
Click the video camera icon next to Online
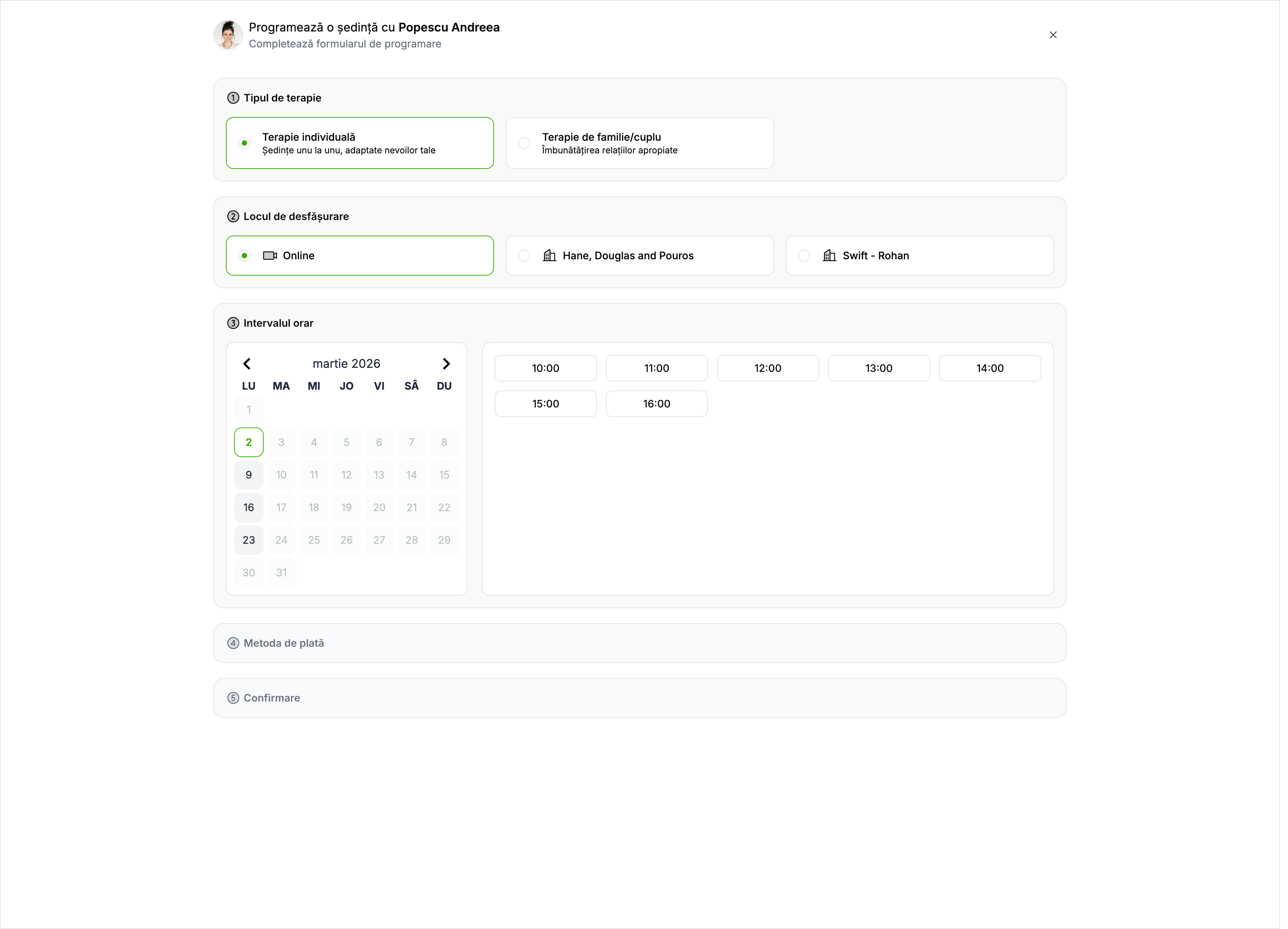pos(270,256)
